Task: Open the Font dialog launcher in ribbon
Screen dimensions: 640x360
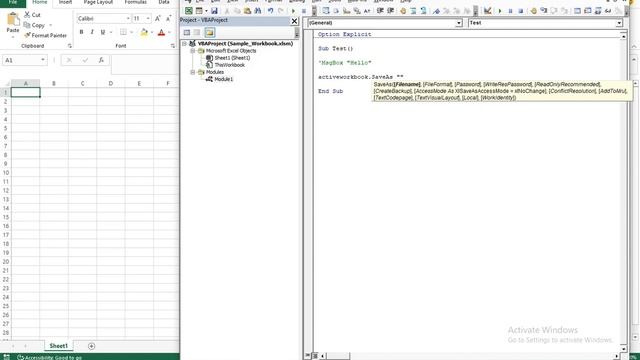Action: (173, 46)
